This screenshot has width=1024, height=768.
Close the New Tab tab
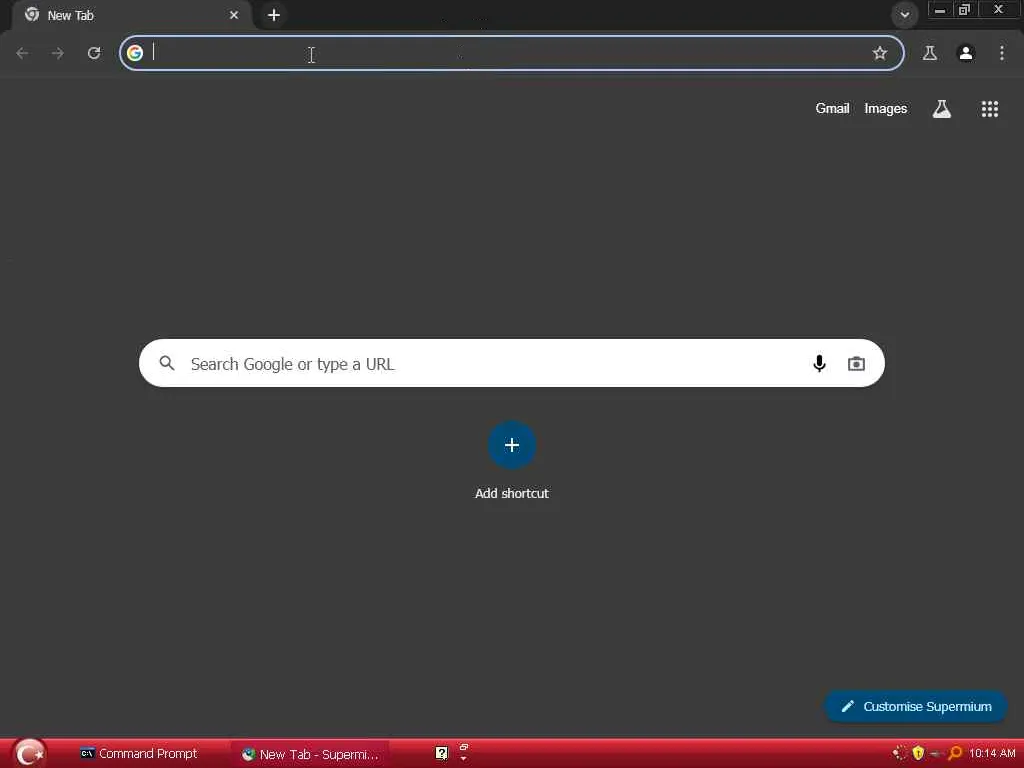234,15
